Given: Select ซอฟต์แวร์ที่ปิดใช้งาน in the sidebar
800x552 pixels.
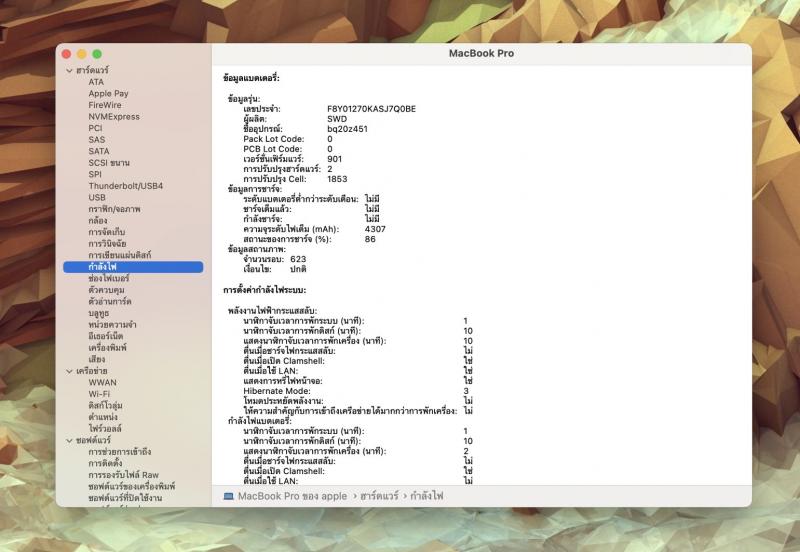Looking at the screenshot, I should pyautogui.click(x=125, y=498).
